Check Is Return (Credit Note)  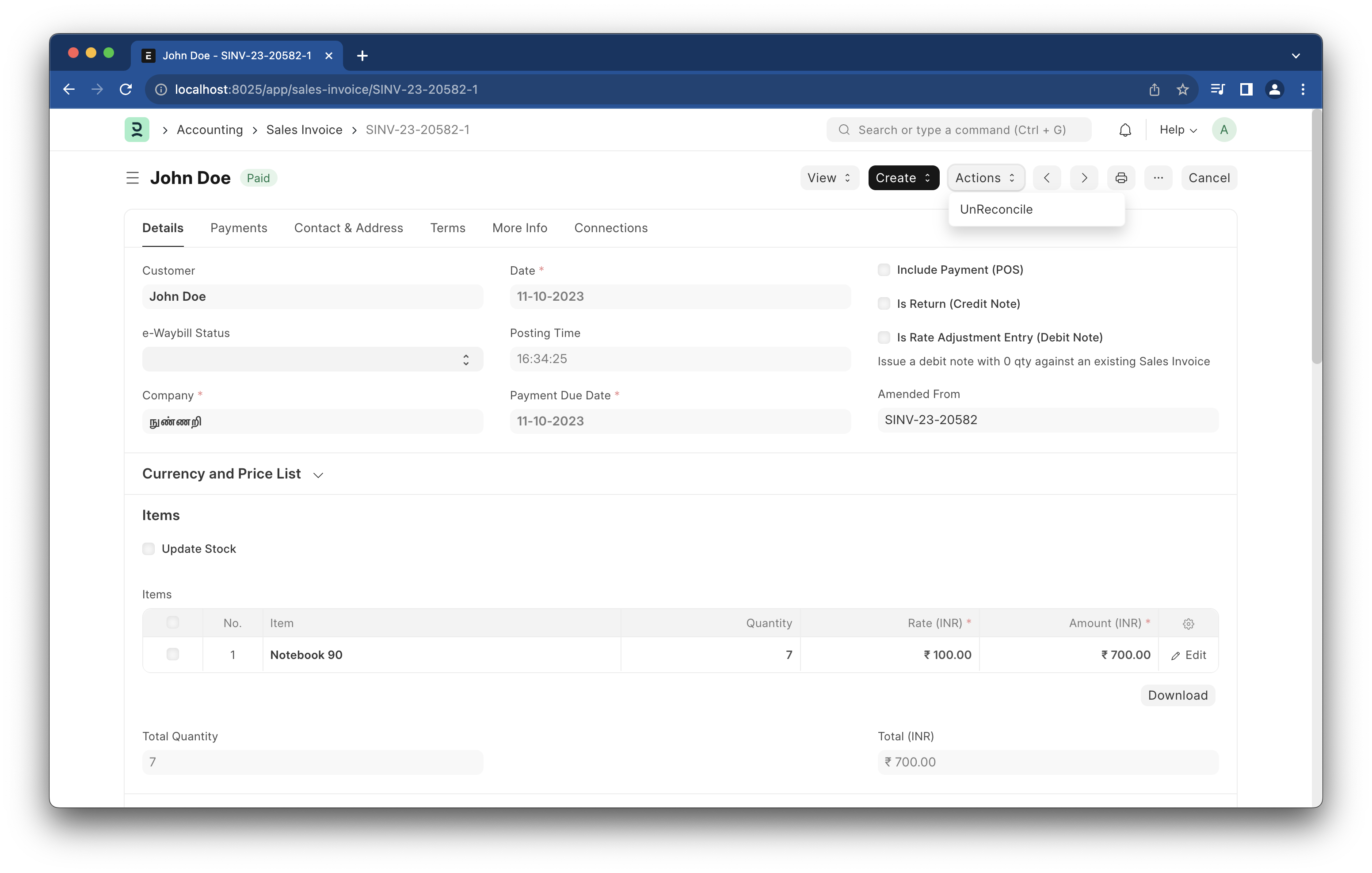884,303
